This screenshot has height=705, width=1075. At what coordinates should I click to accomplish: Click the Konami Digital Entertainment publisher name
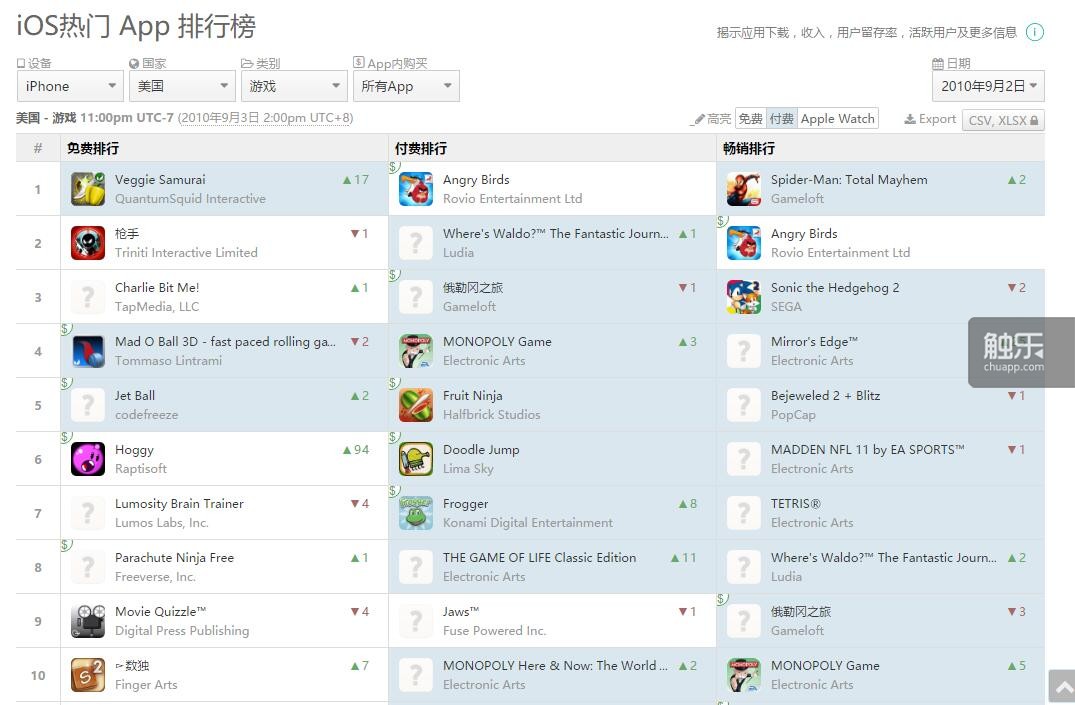tap(528, 523)
